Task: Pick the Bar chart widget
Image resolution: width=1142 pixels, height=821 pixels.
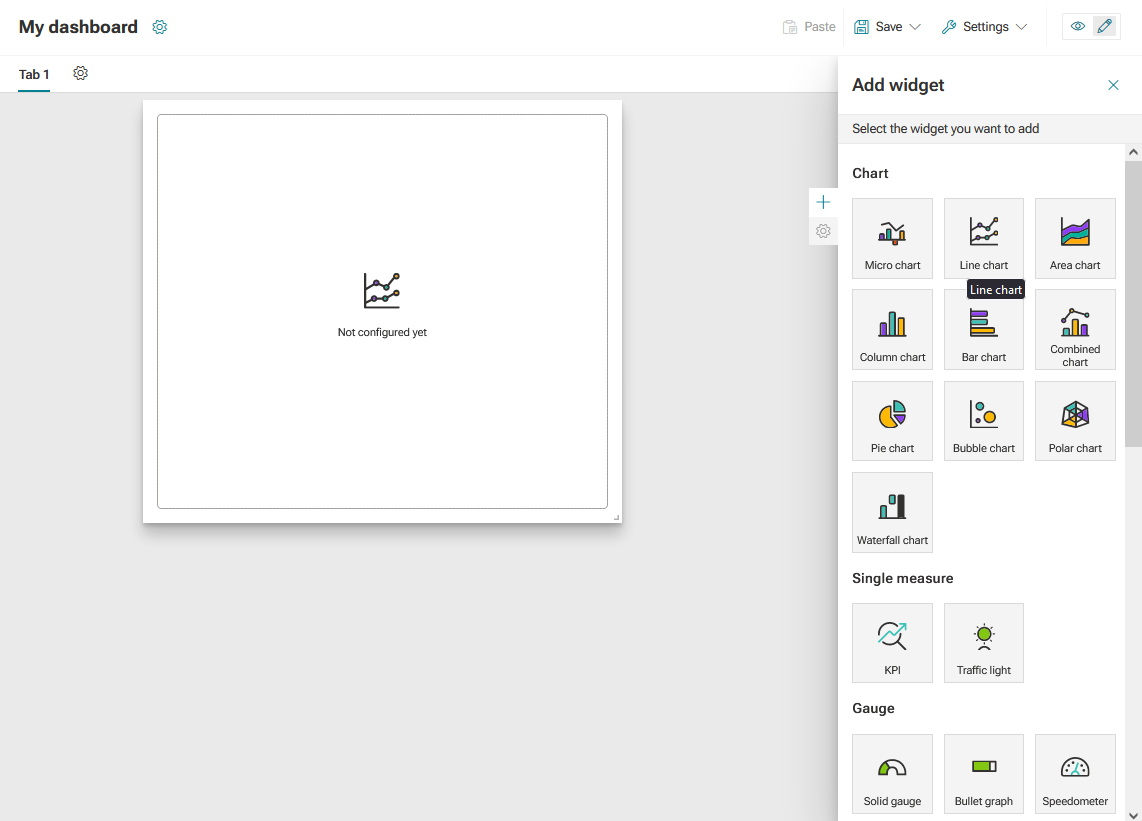Action: [983, 329]
